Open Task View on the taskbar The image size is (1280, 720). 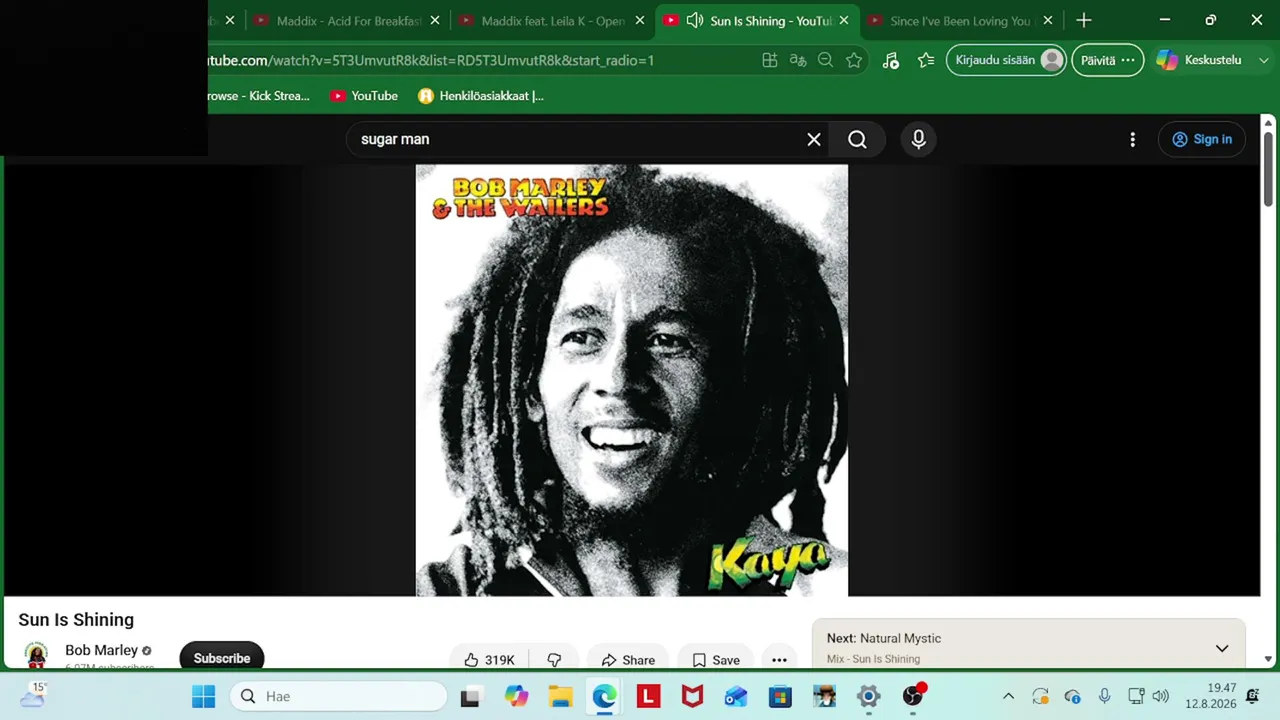470,696
